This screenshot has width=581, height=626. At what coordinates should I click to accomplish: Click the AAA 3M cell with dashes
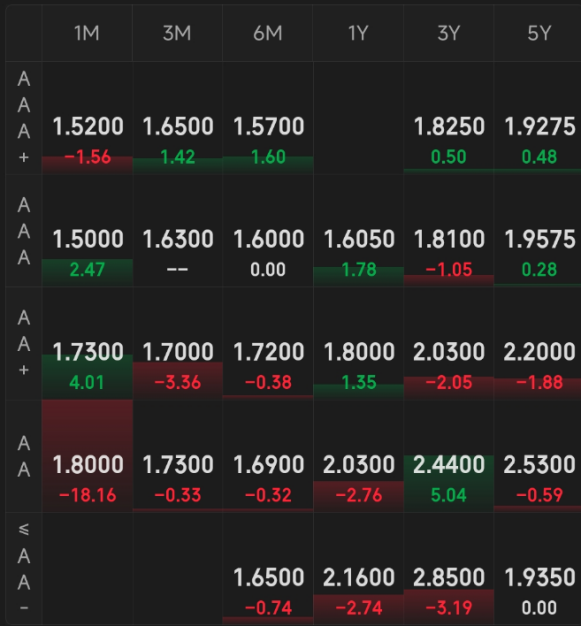pyautogui.click(x=177, y=231)
